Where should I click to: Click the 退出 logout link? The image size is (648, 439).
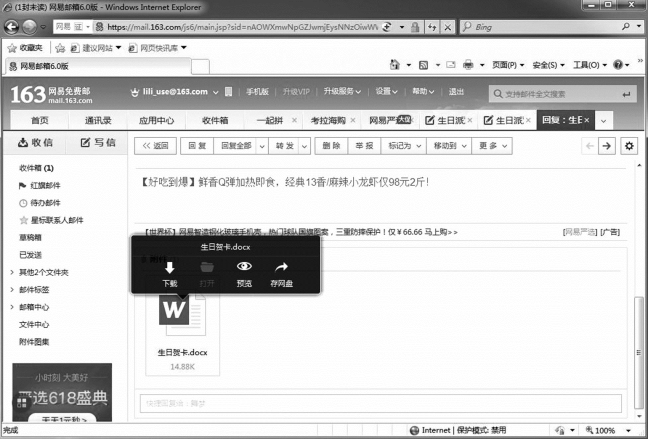tap(456, 91)
